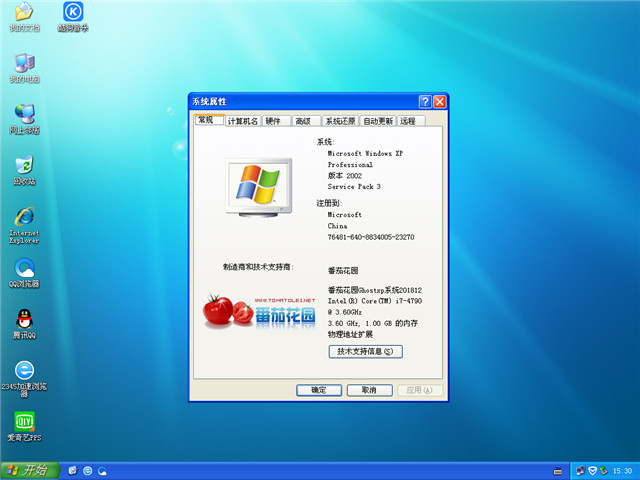This screenshot has height=480, width=640.
Task: Switch to the 计算机名 tab
Action: 243,121
